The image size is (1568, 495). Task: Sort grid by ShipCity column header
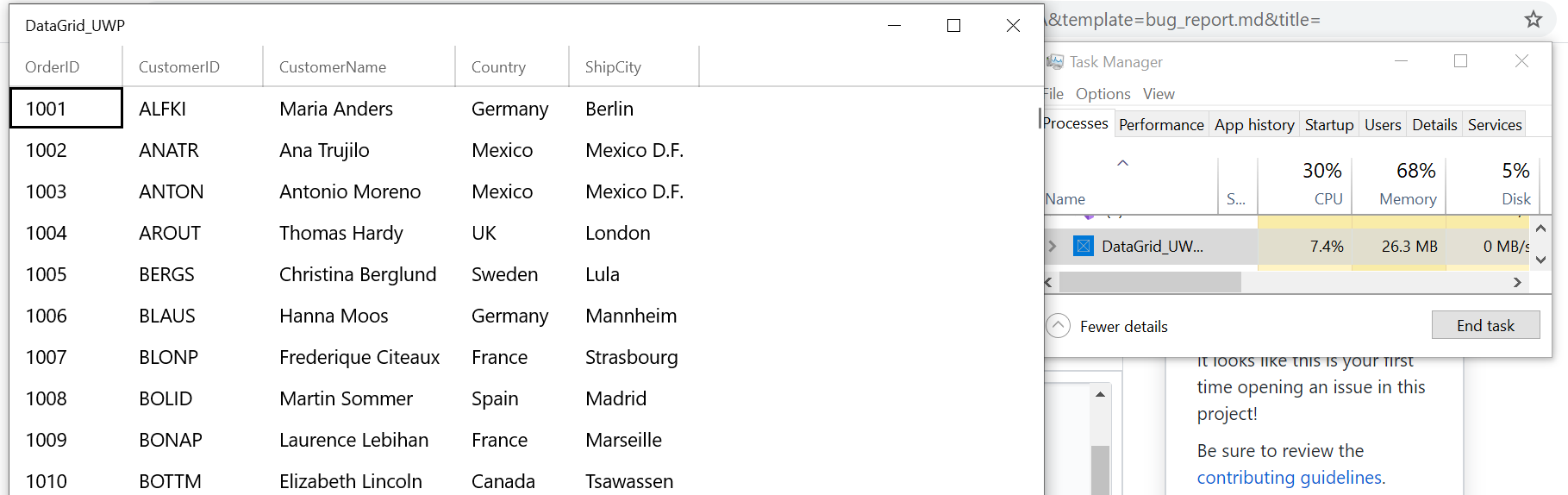(x=634, y=66)
